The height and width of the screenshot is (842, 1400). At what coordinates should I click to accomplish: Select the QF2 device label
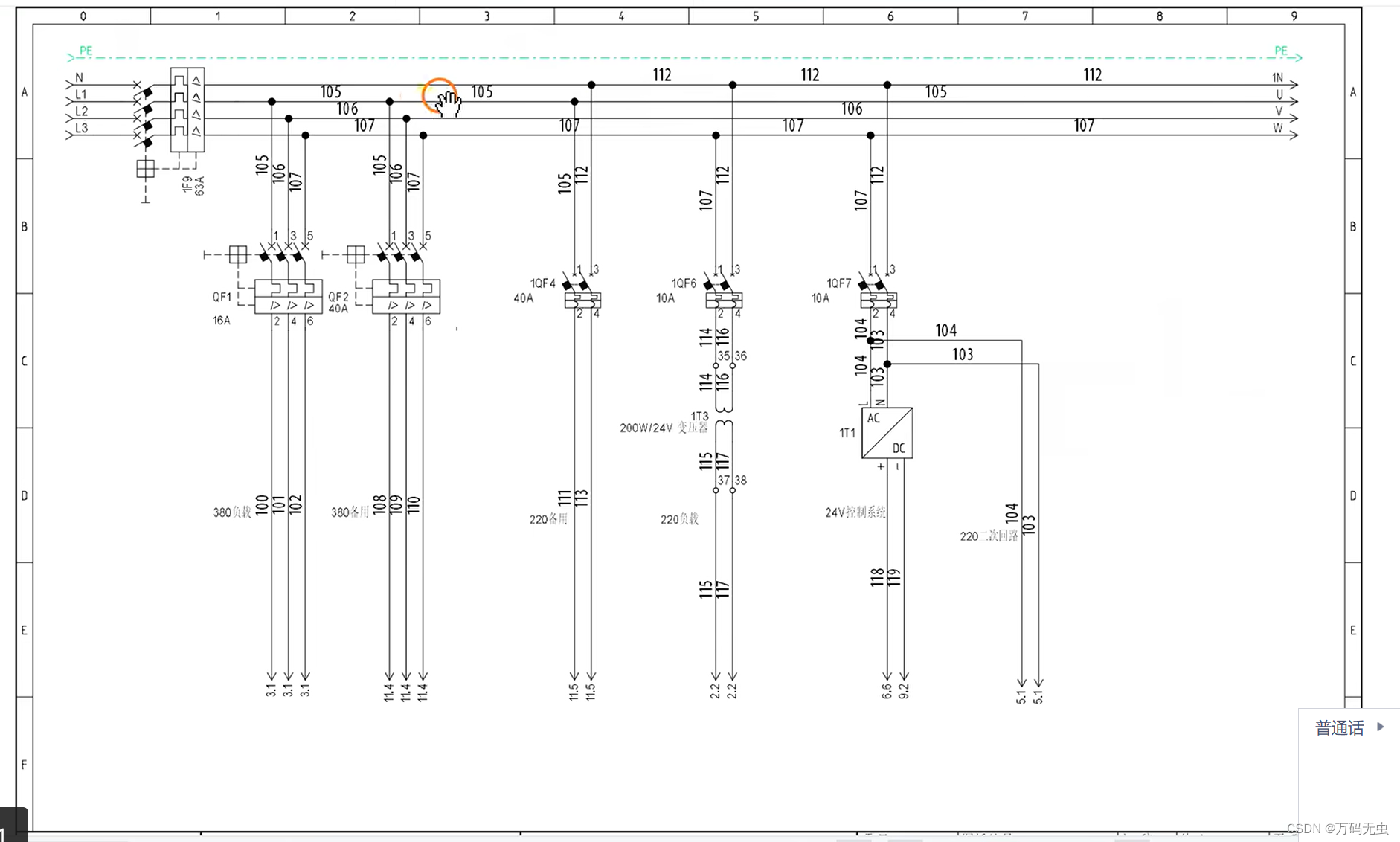338,297
